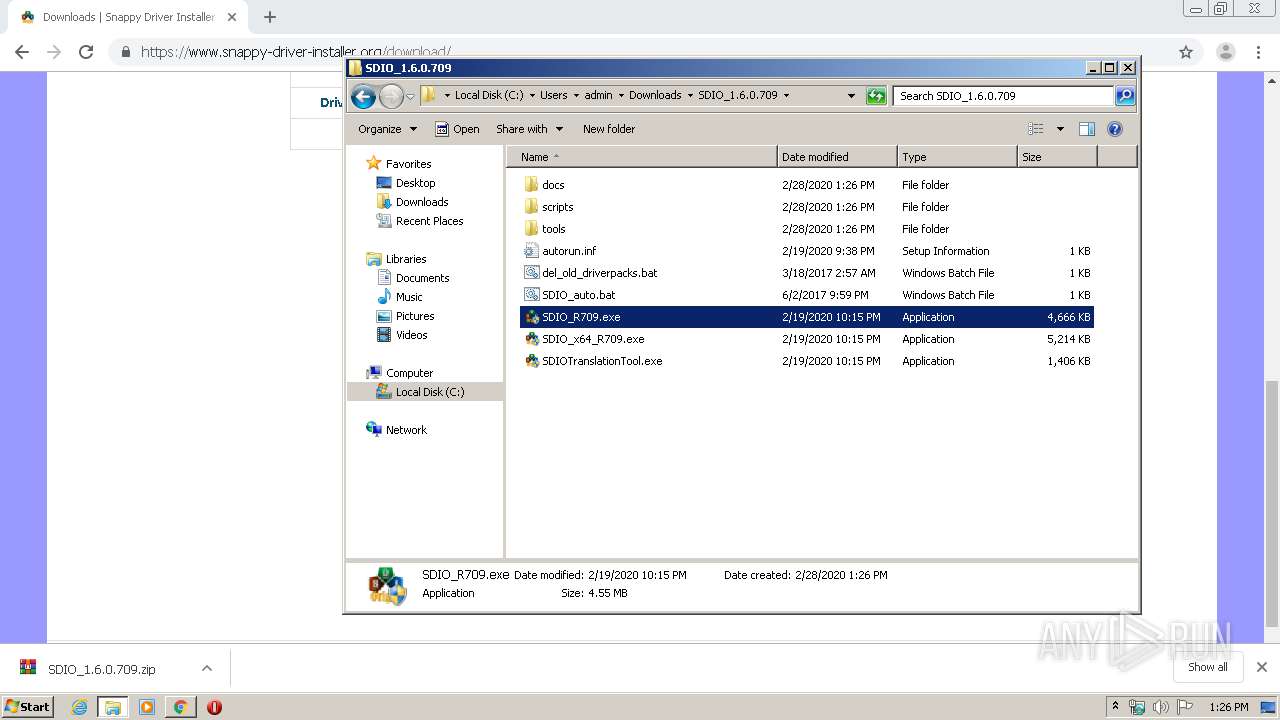Sort by the Type column header
This screenshot has width=1280, height=720.
pyautogui.click(x=957, y=157)
